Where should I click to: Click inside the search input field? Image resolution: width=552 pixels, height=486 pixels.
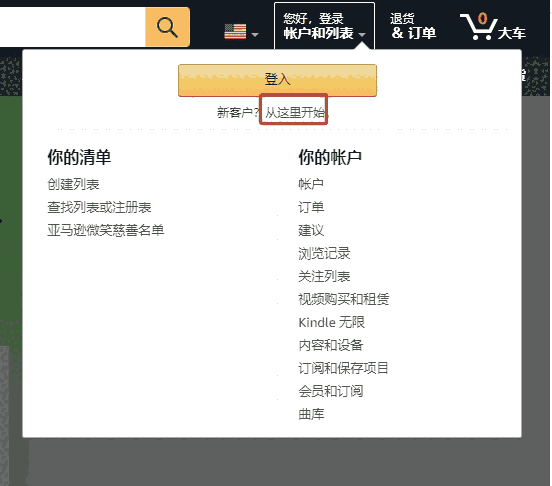pos(73,27)
